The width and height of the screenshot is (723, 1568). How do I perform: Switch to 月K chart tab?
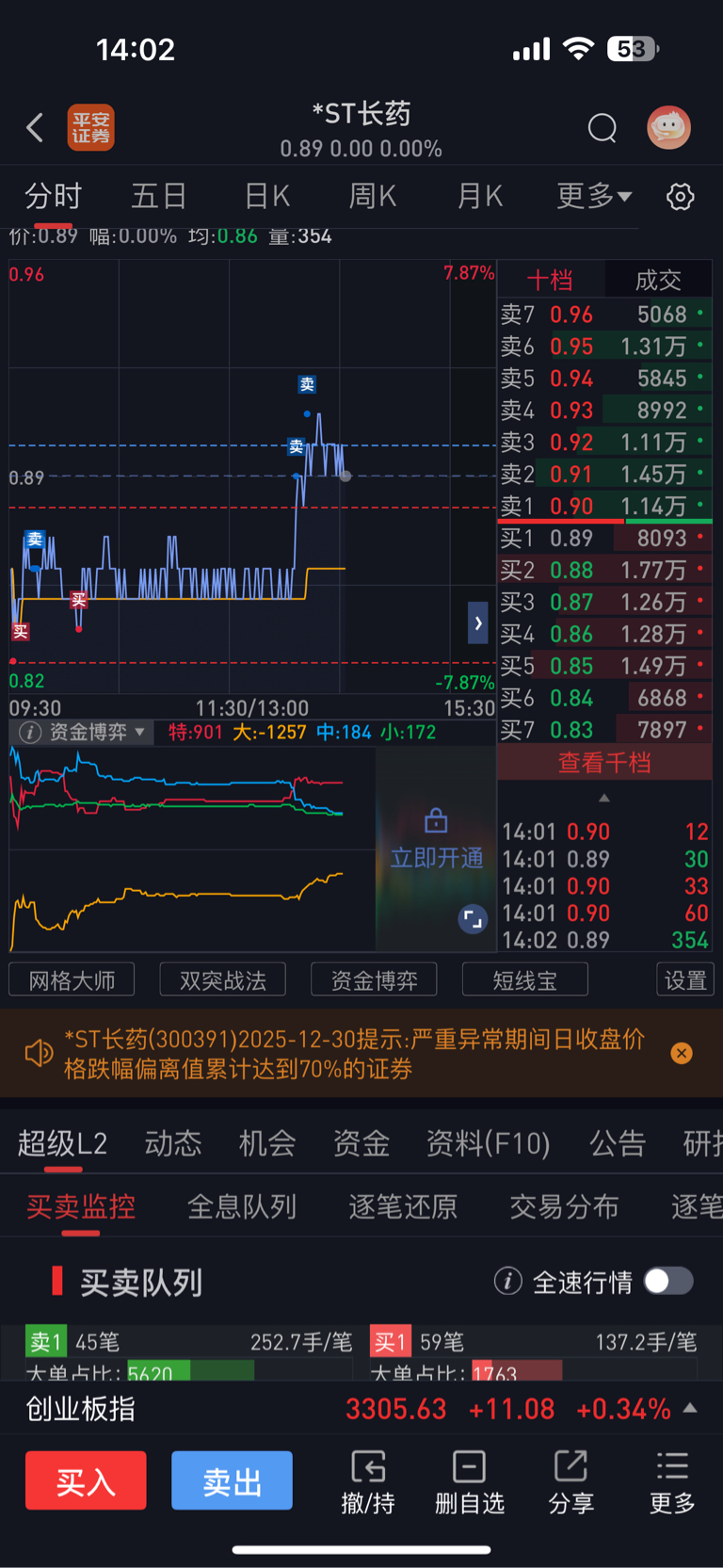point(480,196)
